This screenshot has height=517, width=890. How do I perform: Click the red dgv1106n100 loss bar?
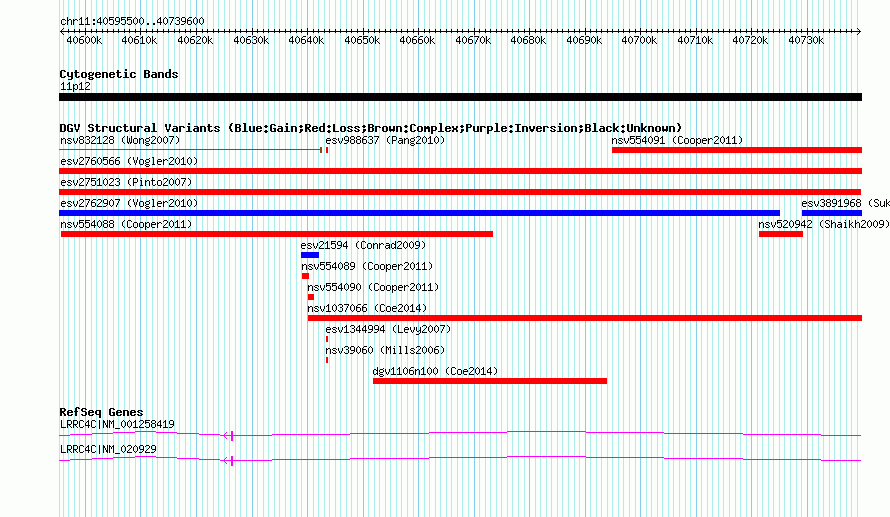click(490, 381)
